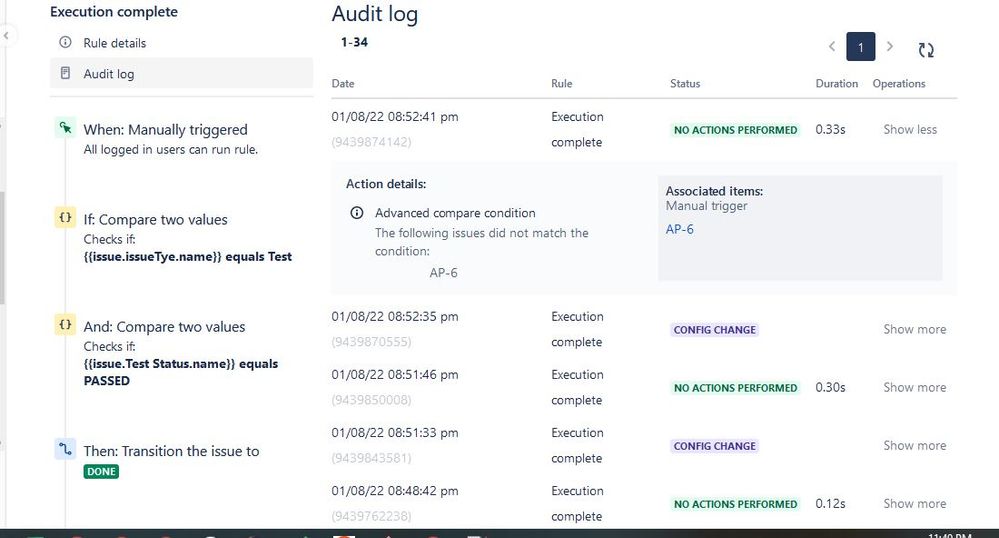
Task: Click the date 01/08/22 08:51:33 pm
Action: (394, 432)
